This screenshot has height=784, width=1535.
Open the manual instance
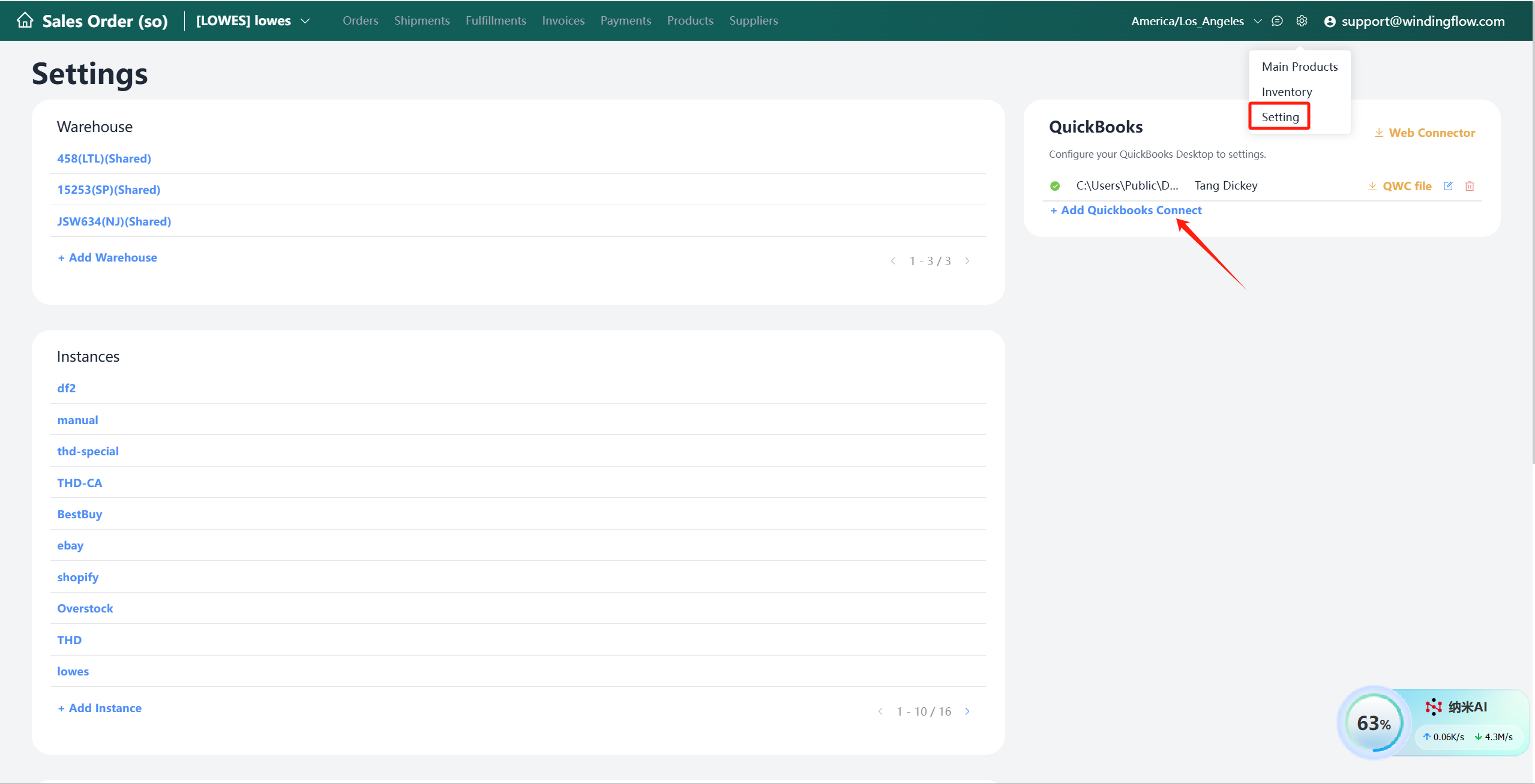click(77, 420)
